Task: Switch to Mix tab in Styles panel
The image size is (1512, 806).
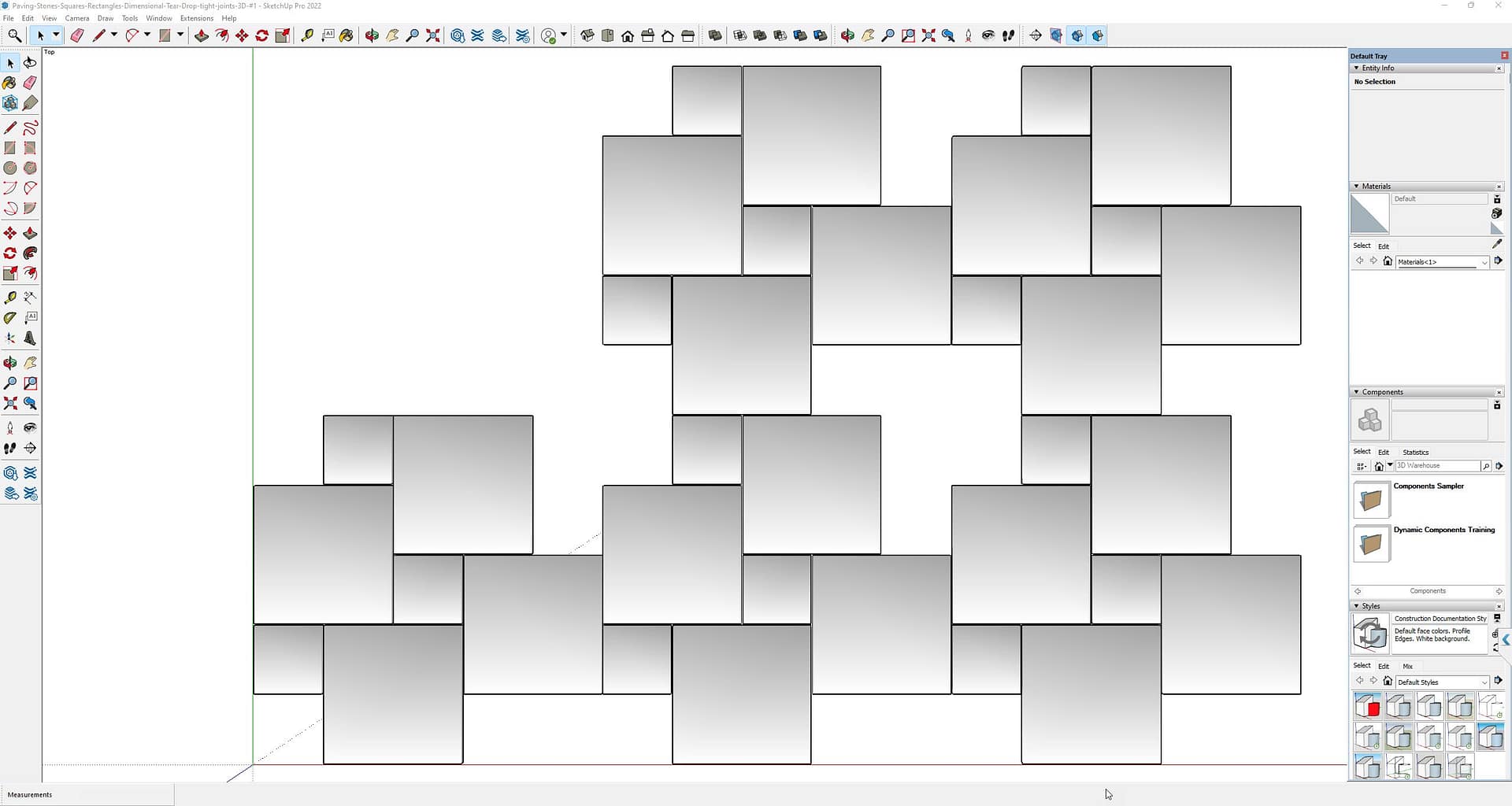Action: 1407,666
